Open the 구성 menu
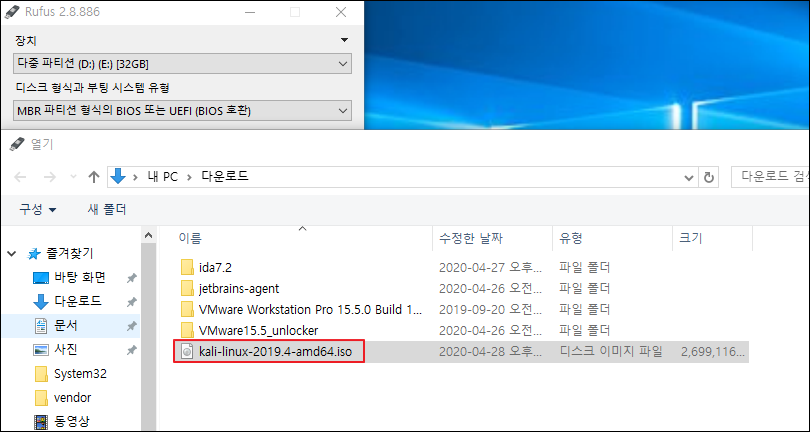 (x=38, y=209)
